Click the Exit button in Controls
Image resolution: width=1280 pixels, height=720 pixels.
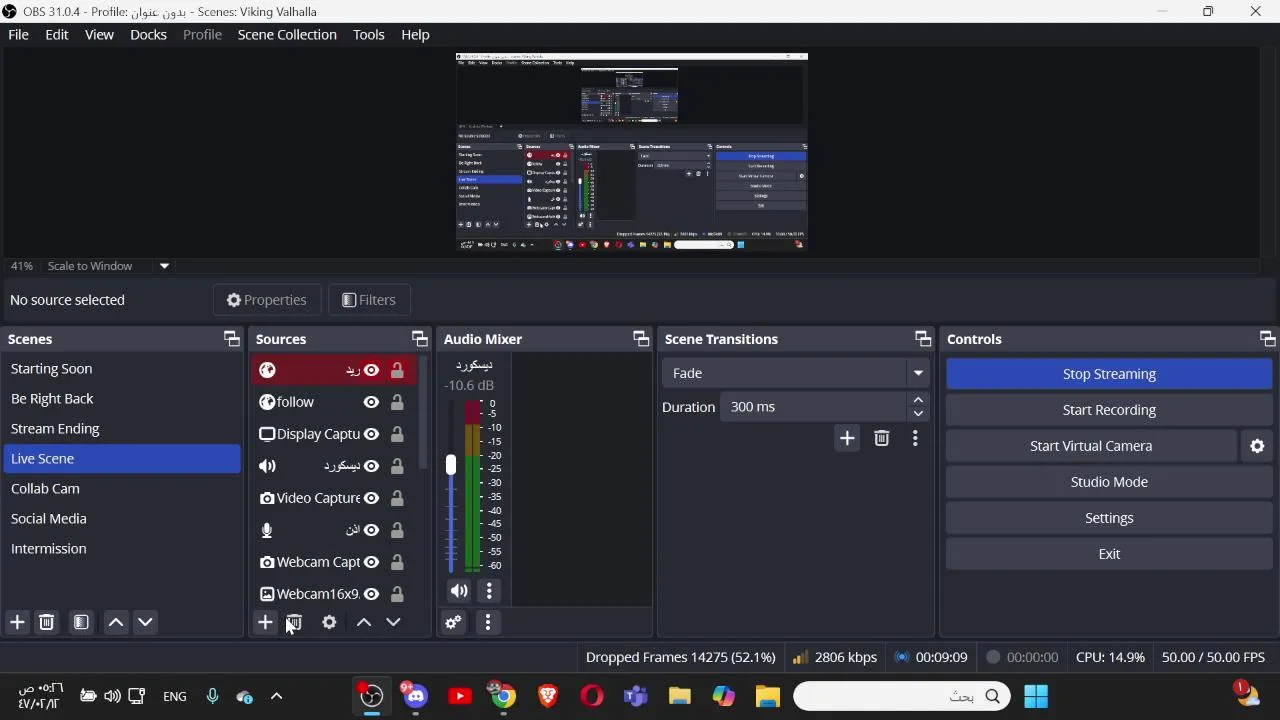[x=1109, y=554]
